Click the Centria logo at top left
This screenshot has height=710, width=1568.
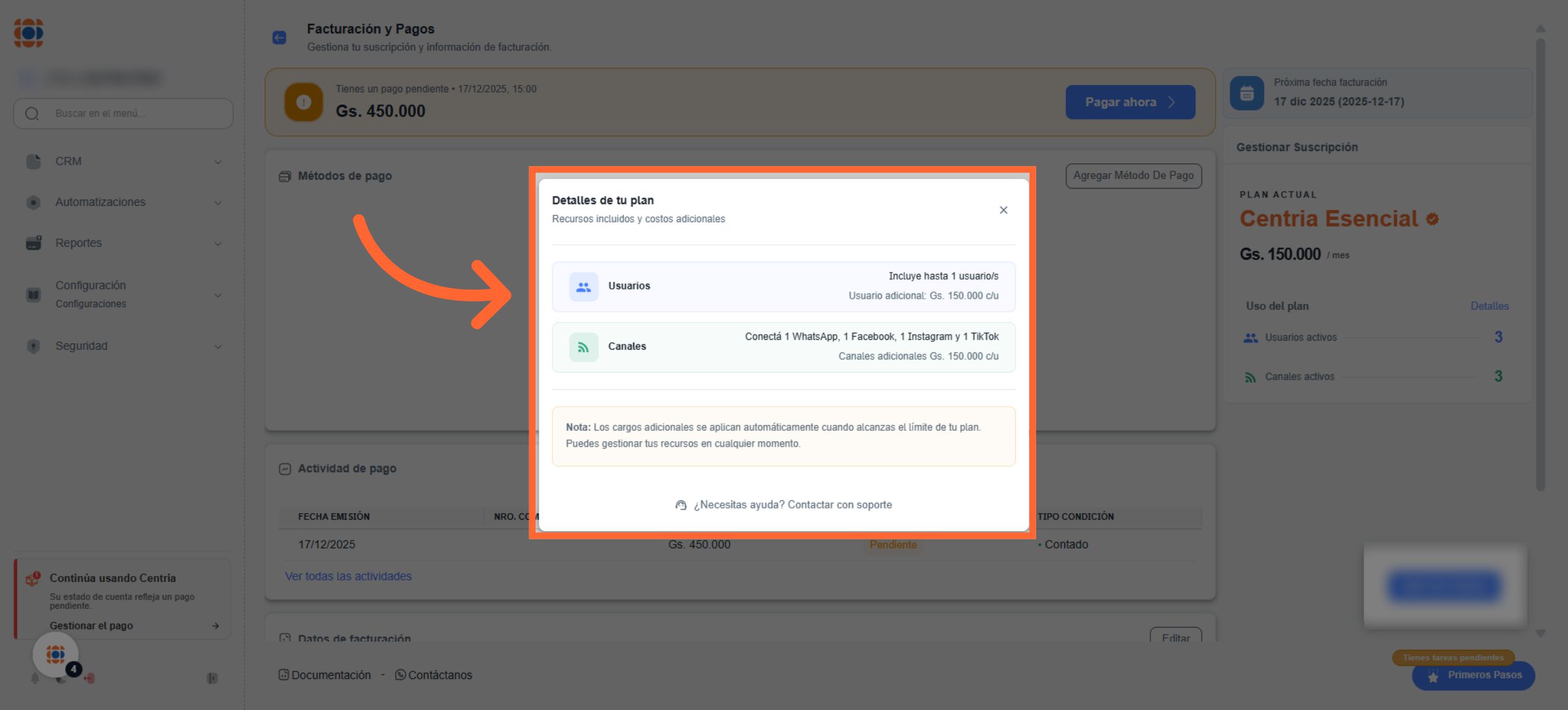pyautogui.click(x=29, y=33)
